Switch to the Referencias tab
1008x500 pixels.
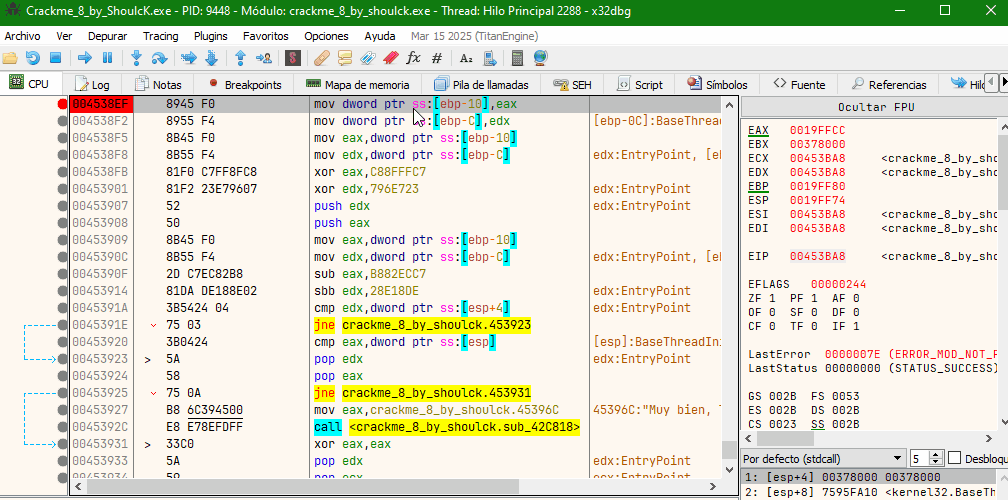(889, 84)
